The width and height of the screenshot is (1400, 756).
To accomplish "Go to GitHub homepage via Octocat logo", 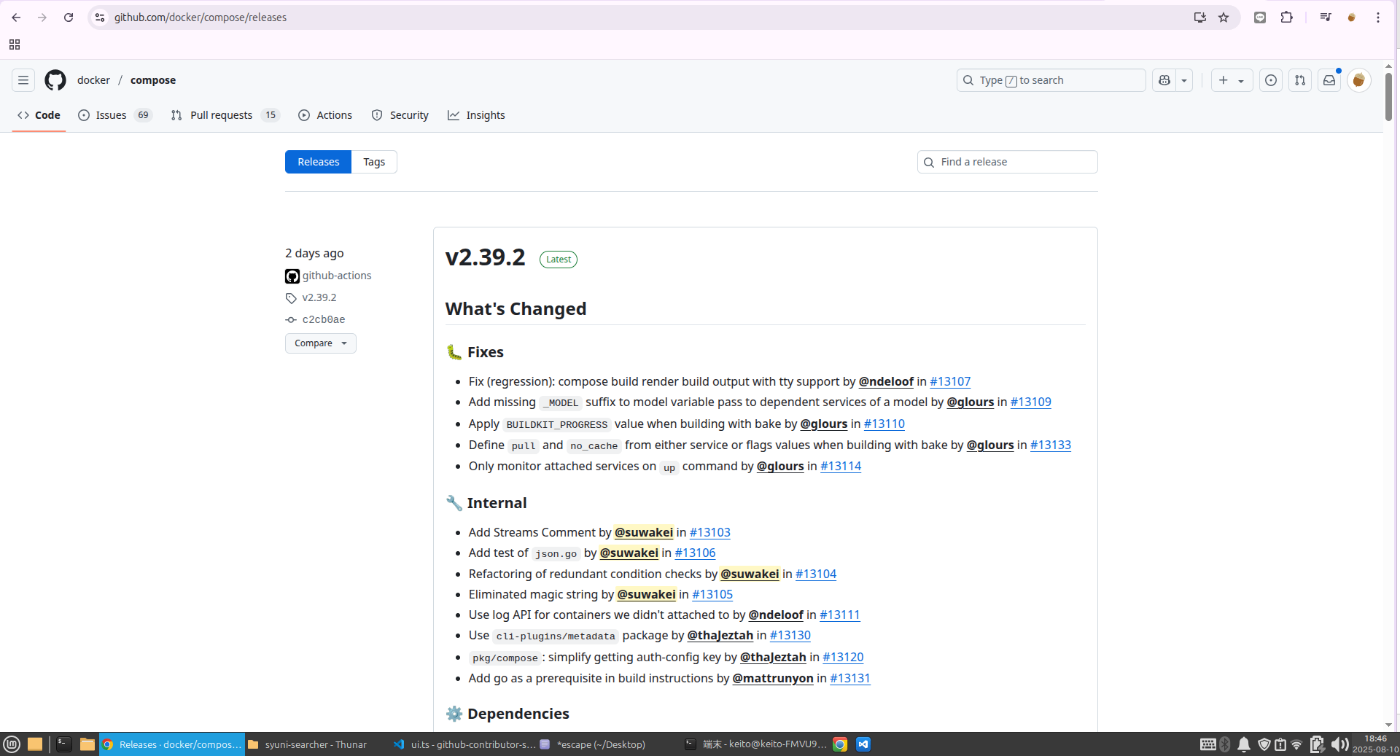I will point(55,80).
